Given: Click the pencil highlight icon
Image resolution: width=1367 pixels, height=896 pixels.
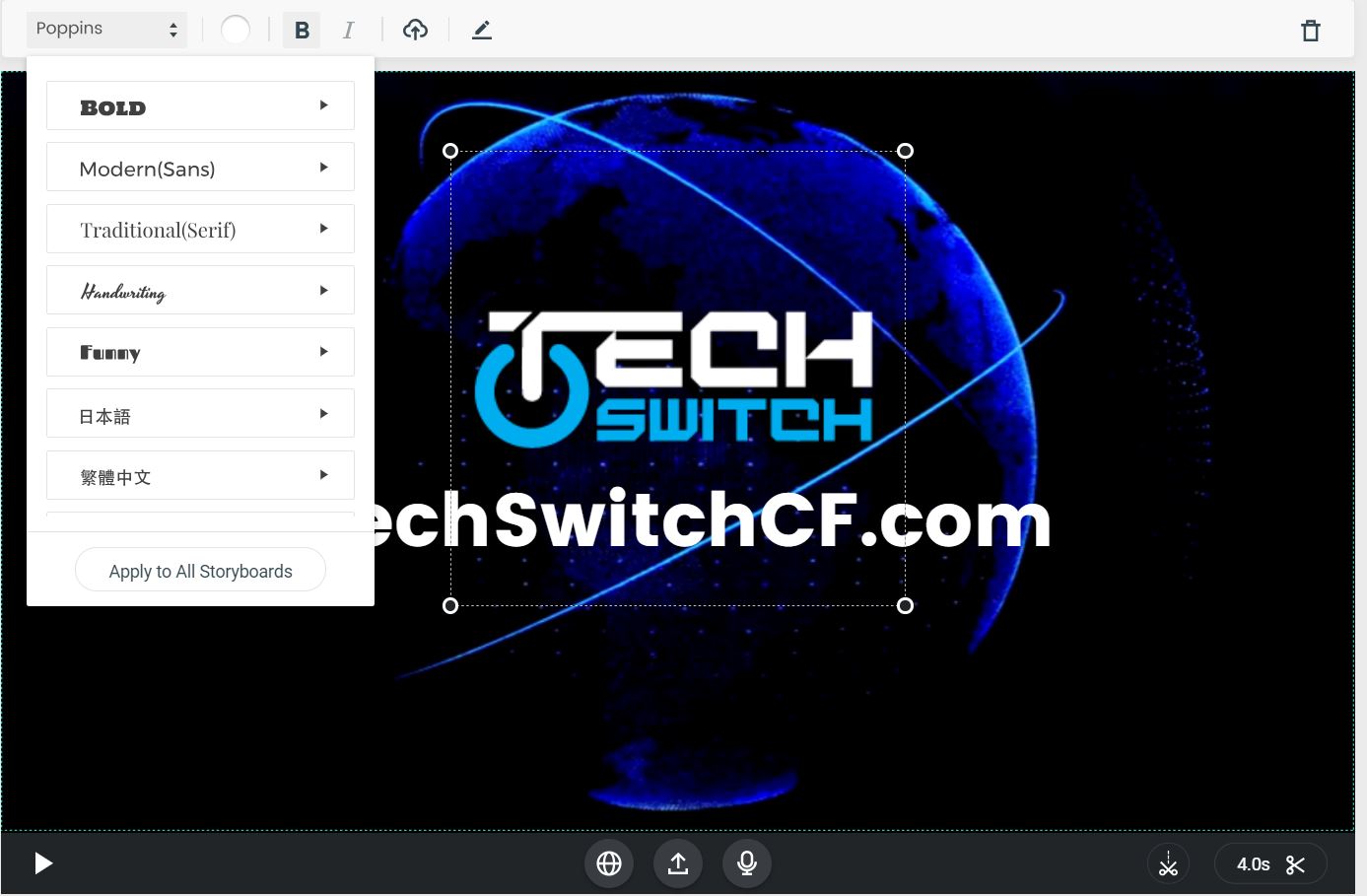Looking at the screenshot, I should point(481,30).
